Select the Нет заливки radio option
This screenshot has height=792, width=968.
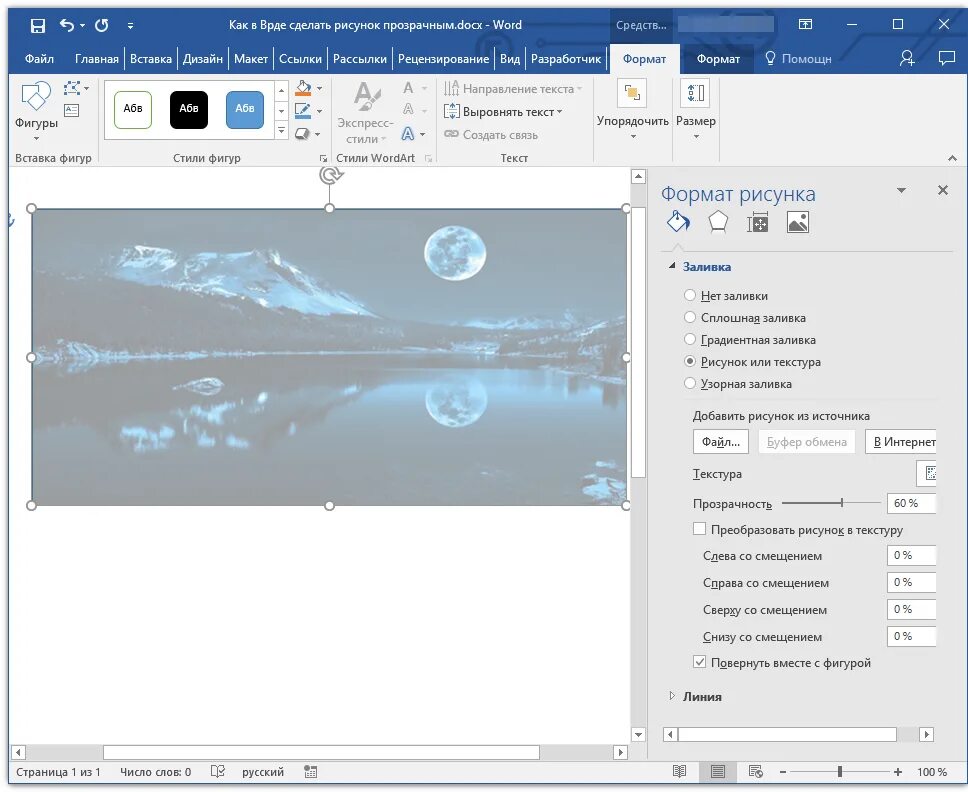pyautogui.click(x=690, y=295)
